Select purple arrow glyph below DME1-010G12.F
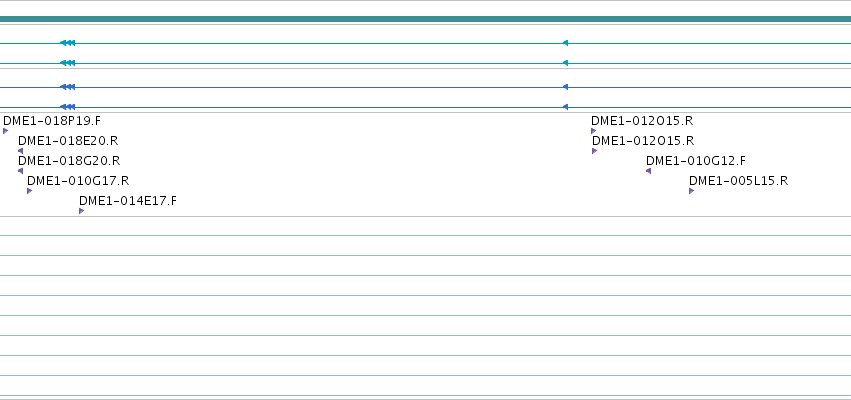851x400 pixels. coord(649,171)
